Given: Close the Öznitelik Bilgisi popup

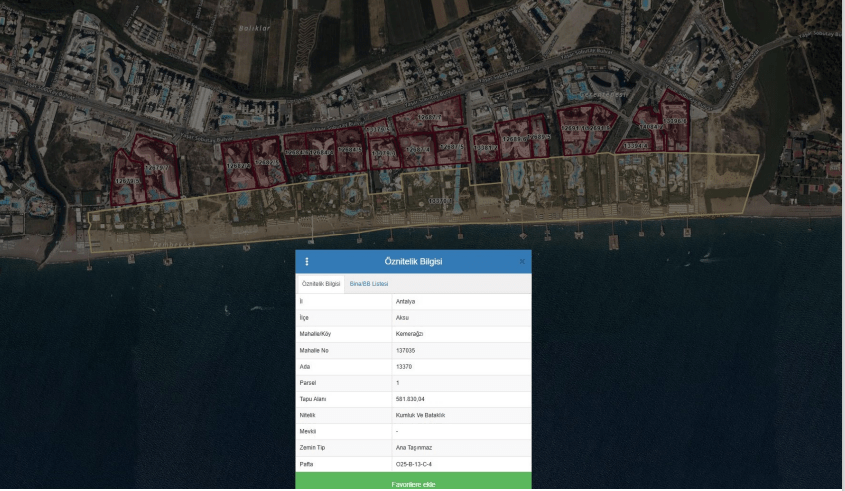Looking at the screenshot, I should coord(521,262).
